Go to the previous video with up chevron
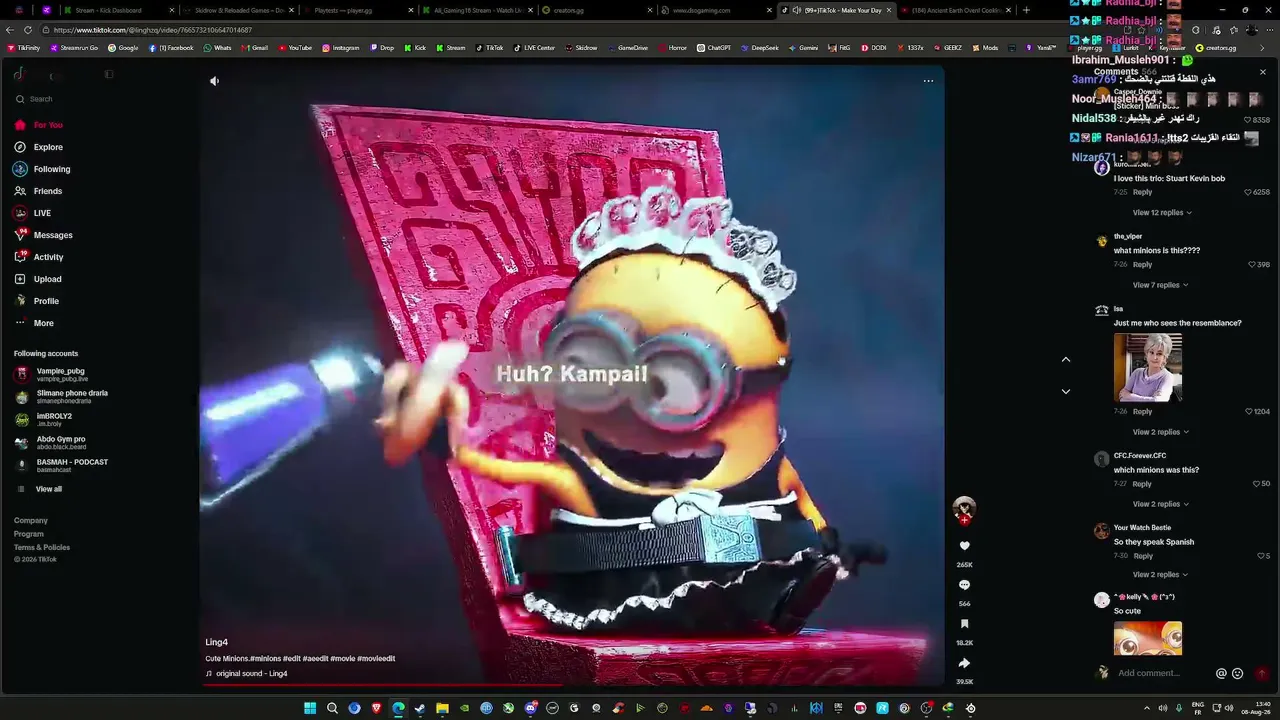Viewport: 1280px width, 720px height. [1066, 359]
